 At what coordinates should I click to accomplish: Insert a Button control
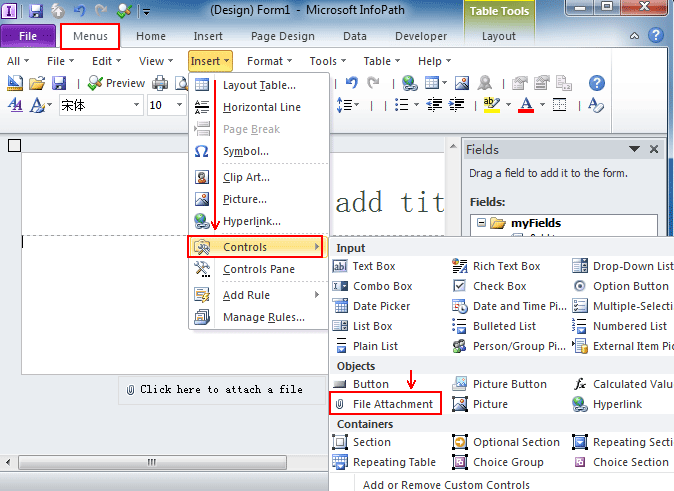(x=361, y=384)
